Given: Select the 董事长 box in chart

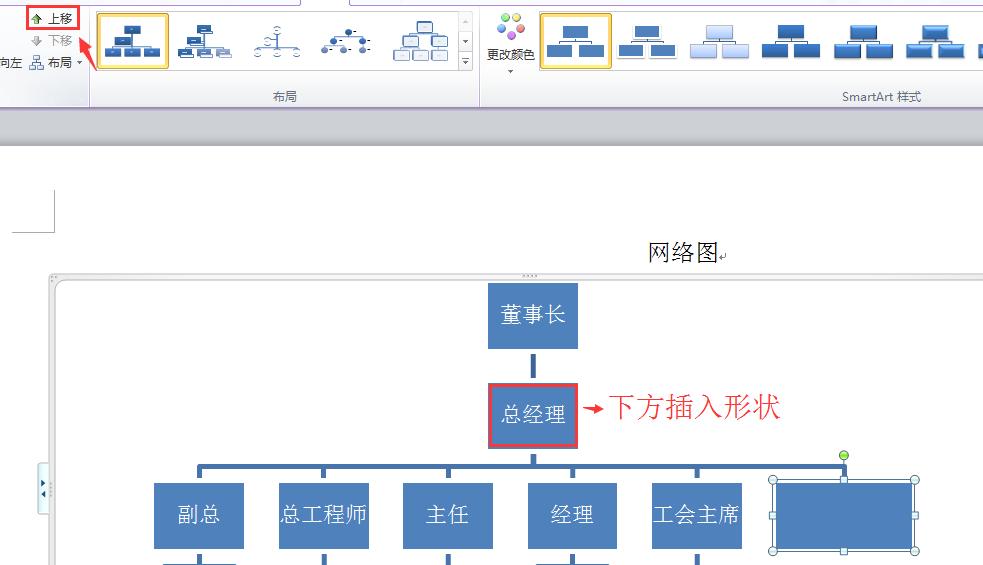Looking at the screenshot, I should 533,315.
